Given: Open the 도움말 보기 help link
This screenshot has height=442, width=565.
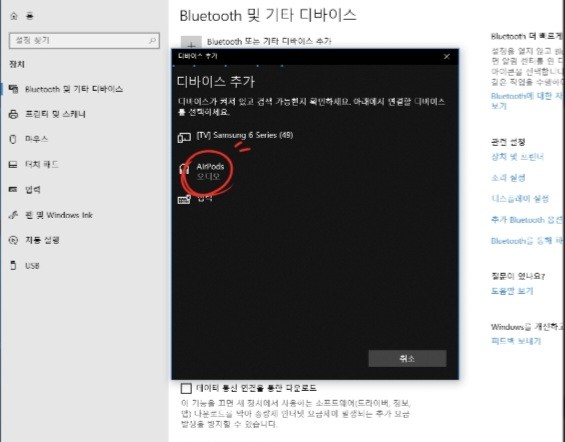Looking at the screenshot, I should [x=512, y=291].
